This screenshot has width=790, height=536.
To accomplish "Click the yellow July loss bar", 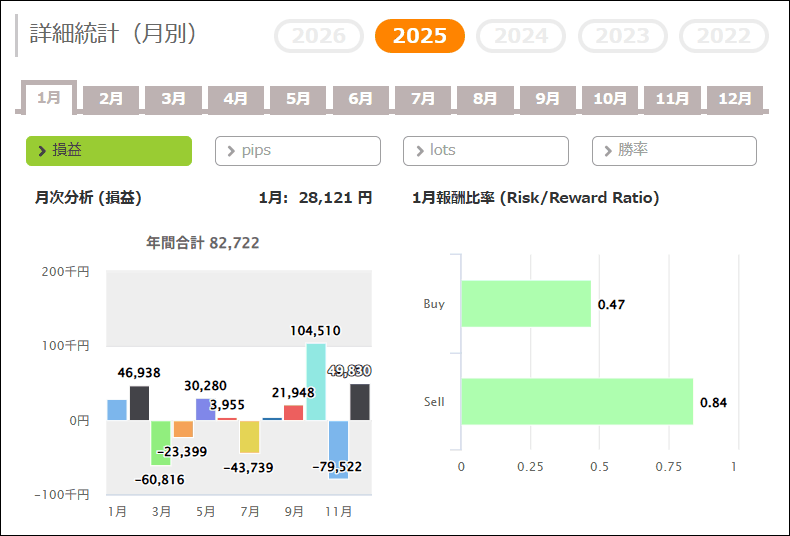I will click(249, 436).
